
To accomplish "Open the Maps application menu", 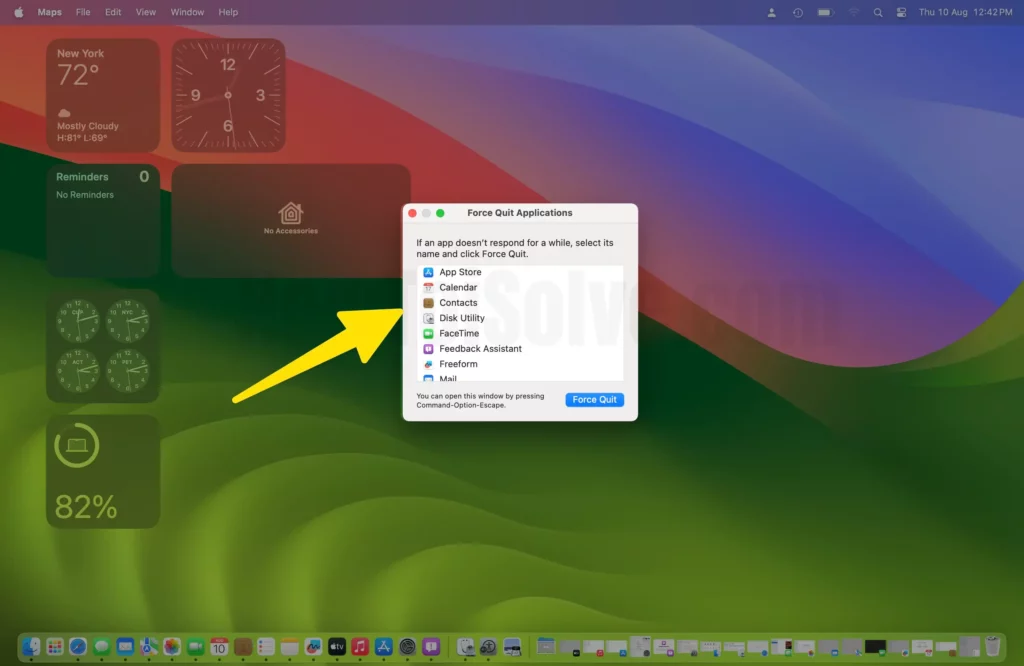I will pos(50,12).
